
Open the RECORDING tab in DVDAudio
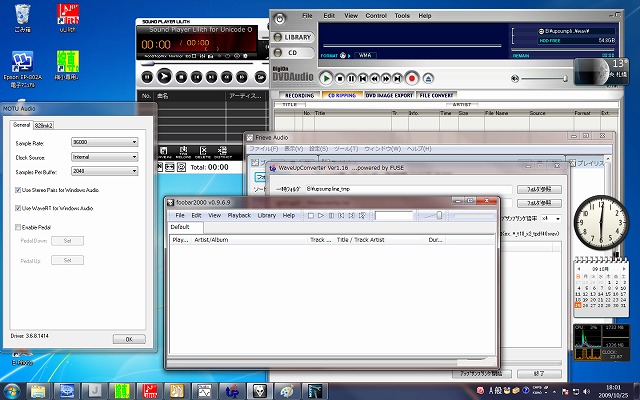point(299,95)
